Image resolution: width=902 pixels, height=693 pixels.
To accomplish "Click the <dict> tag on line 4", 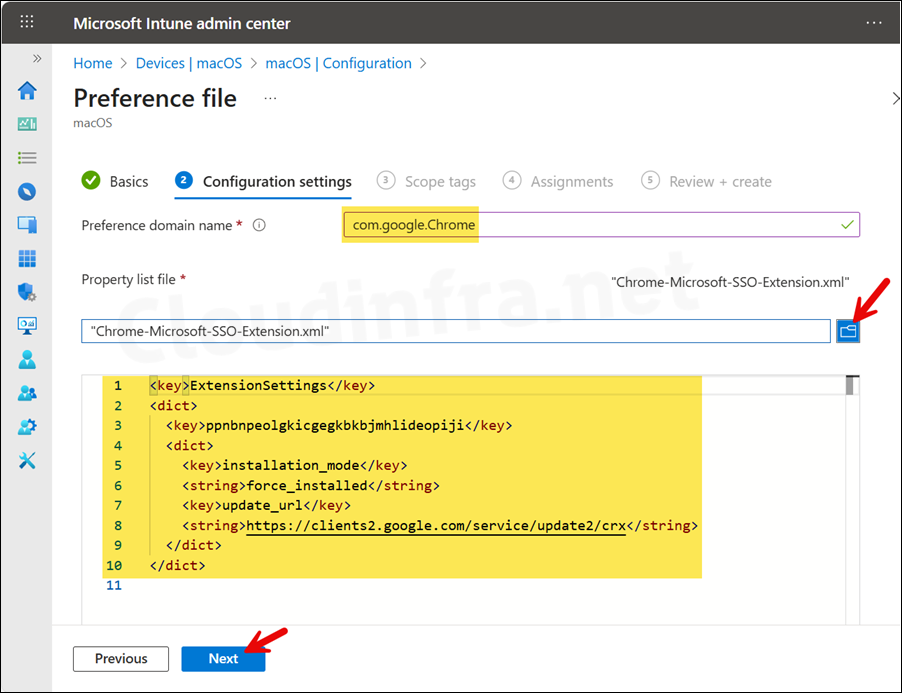I will coord(189,446).
